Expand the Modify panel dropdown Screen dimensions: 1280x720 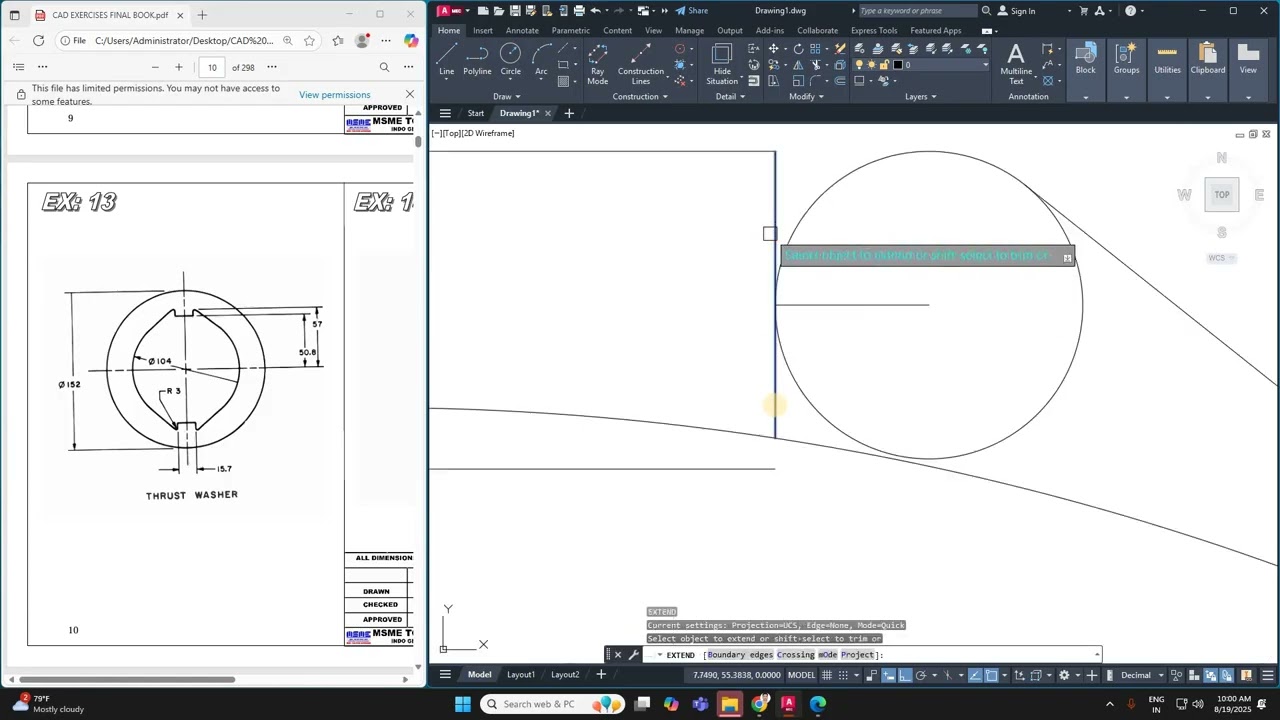pos(807,97)
